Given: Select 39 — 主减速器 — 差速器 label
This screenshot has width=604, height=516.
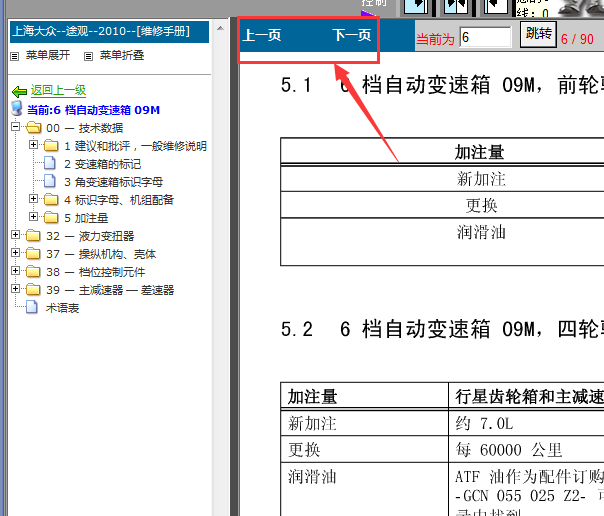Looking at the screenshot, I should click(110, 290).
